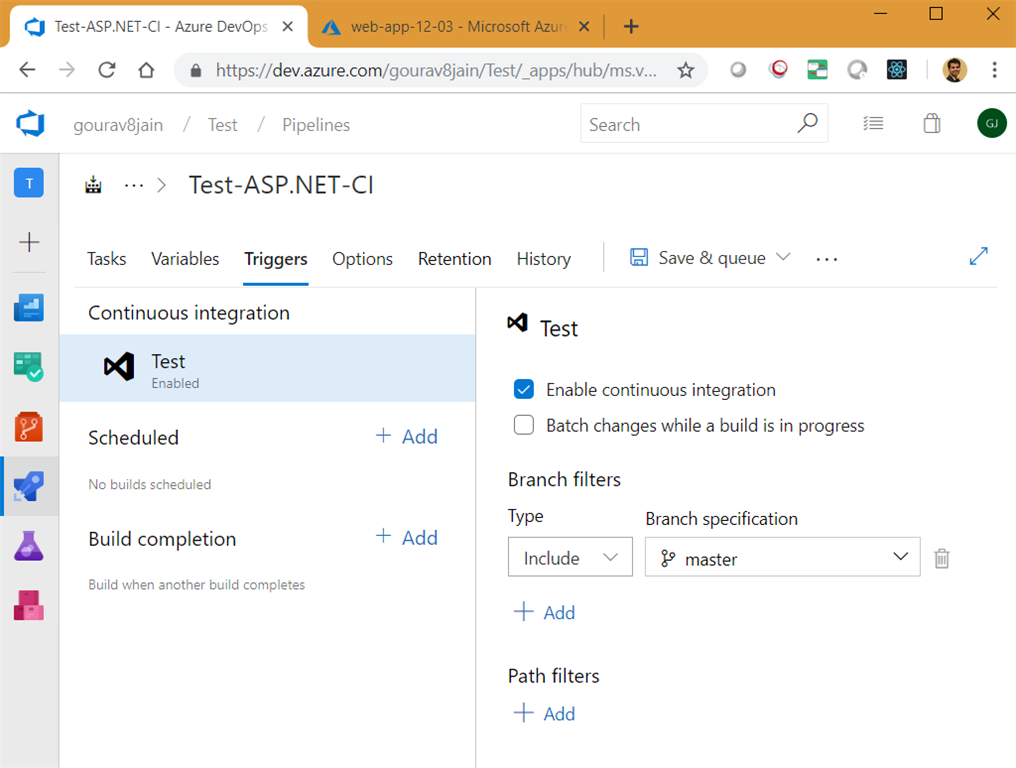1016x768 pixels.
Task: Open Test Plans flask icon
Action: 29,546
